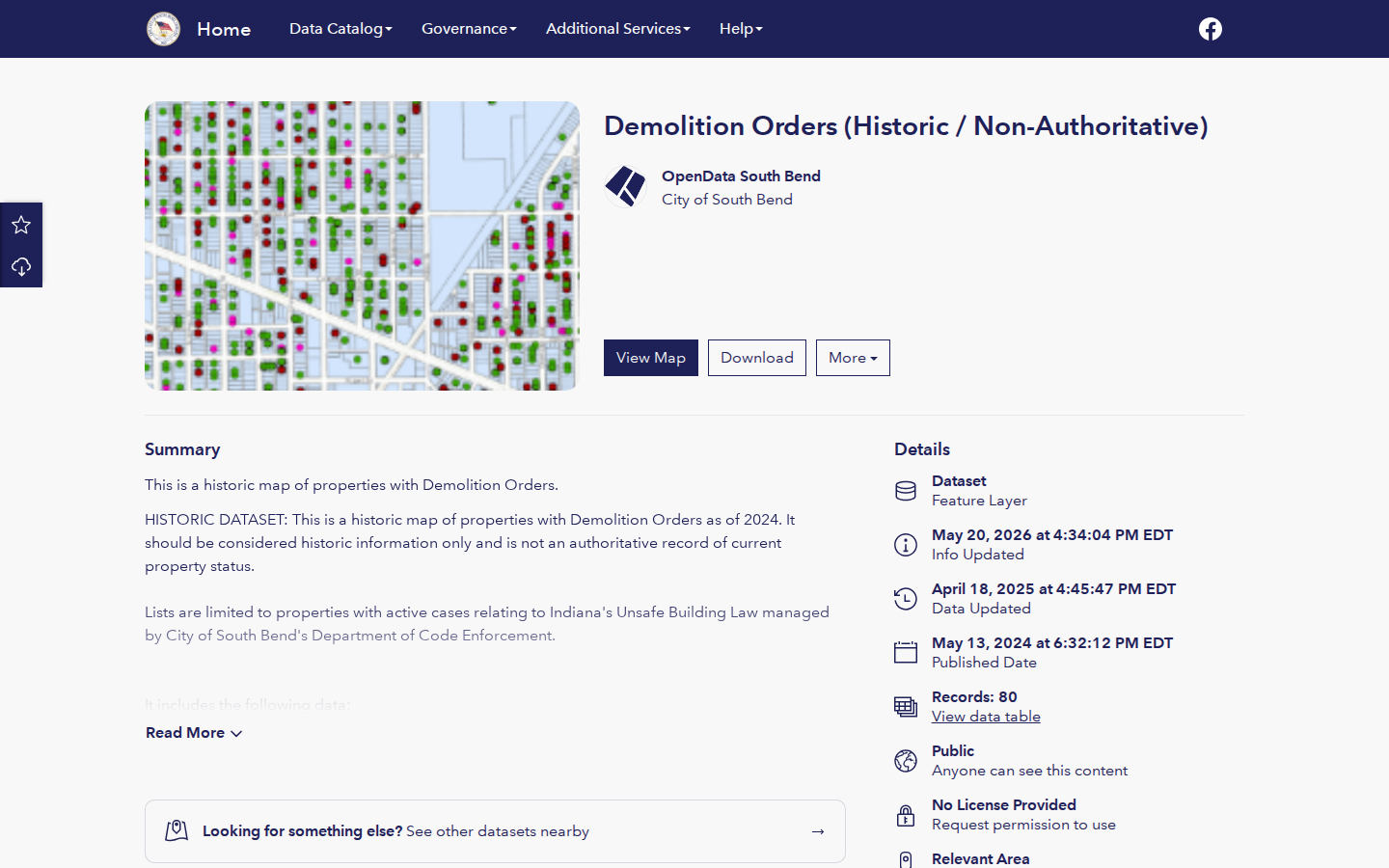Go to the Home page
Viewport: 1389px width, 868px height.
[x=224, y=29]
